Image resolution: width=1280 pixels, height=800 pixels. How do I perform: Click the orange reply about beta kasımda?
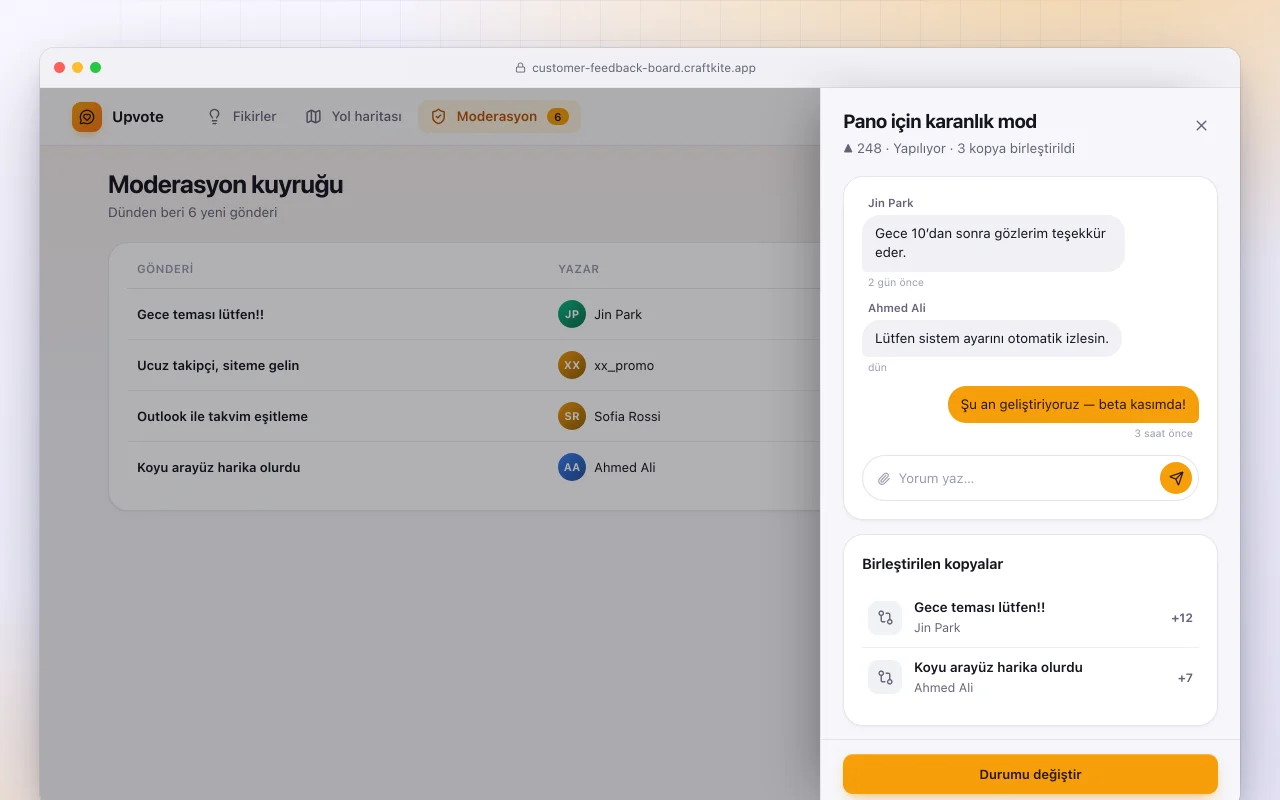(x=1073, y=404)
